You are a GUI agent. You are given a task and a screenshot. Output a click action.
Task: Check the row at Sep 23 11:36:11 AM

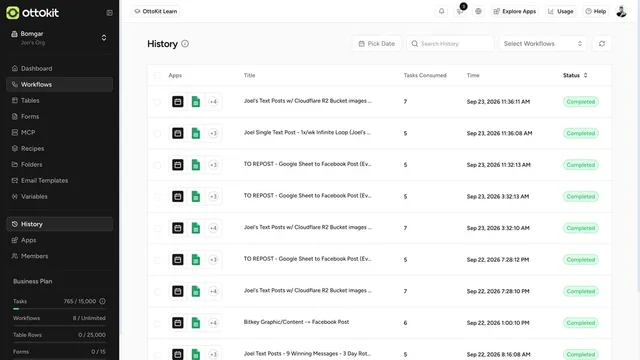[157, 102]
